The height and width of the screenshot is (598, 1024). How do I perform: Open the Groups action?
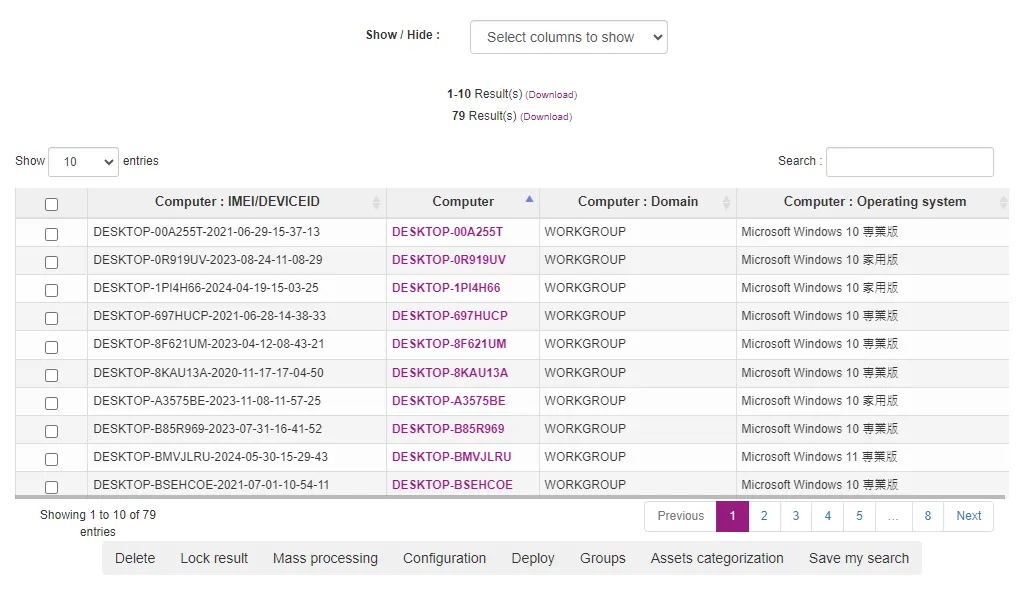(603, 559)
